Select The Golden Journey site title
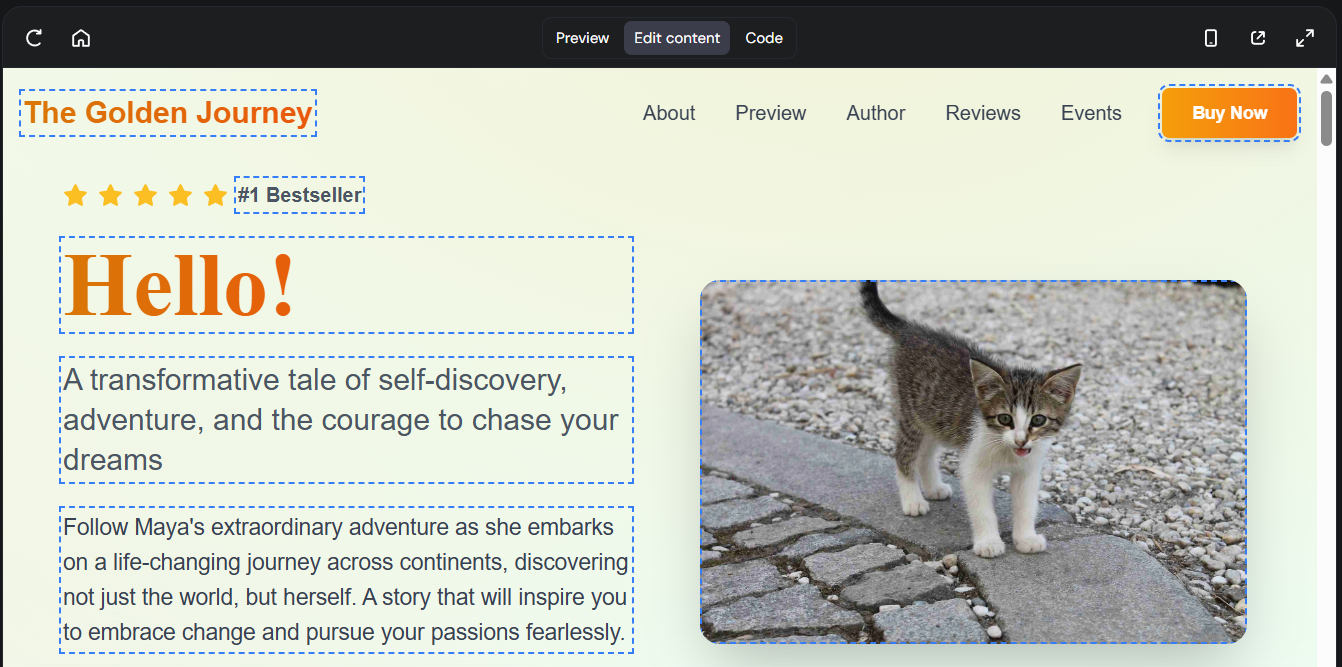 (168, 113)
